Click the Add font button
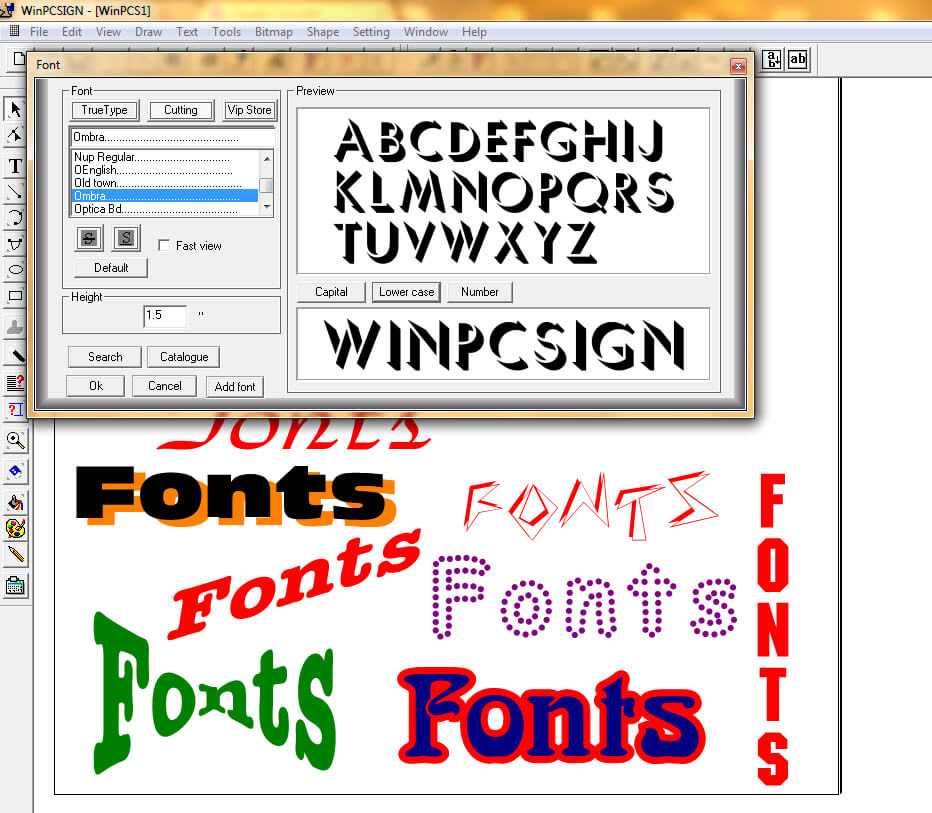Viewport: 932px width, 813px height. pos(235,387)
